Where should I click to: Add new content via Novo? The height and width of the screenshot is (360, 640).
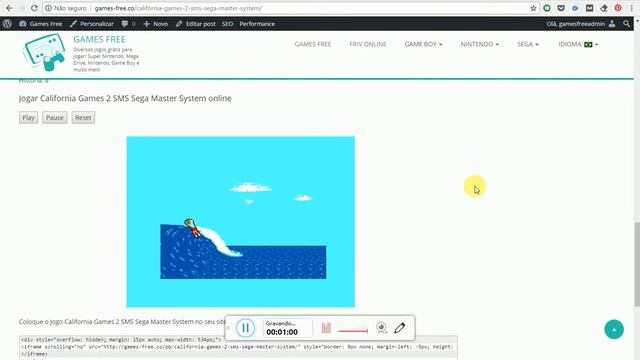[156, 24]
